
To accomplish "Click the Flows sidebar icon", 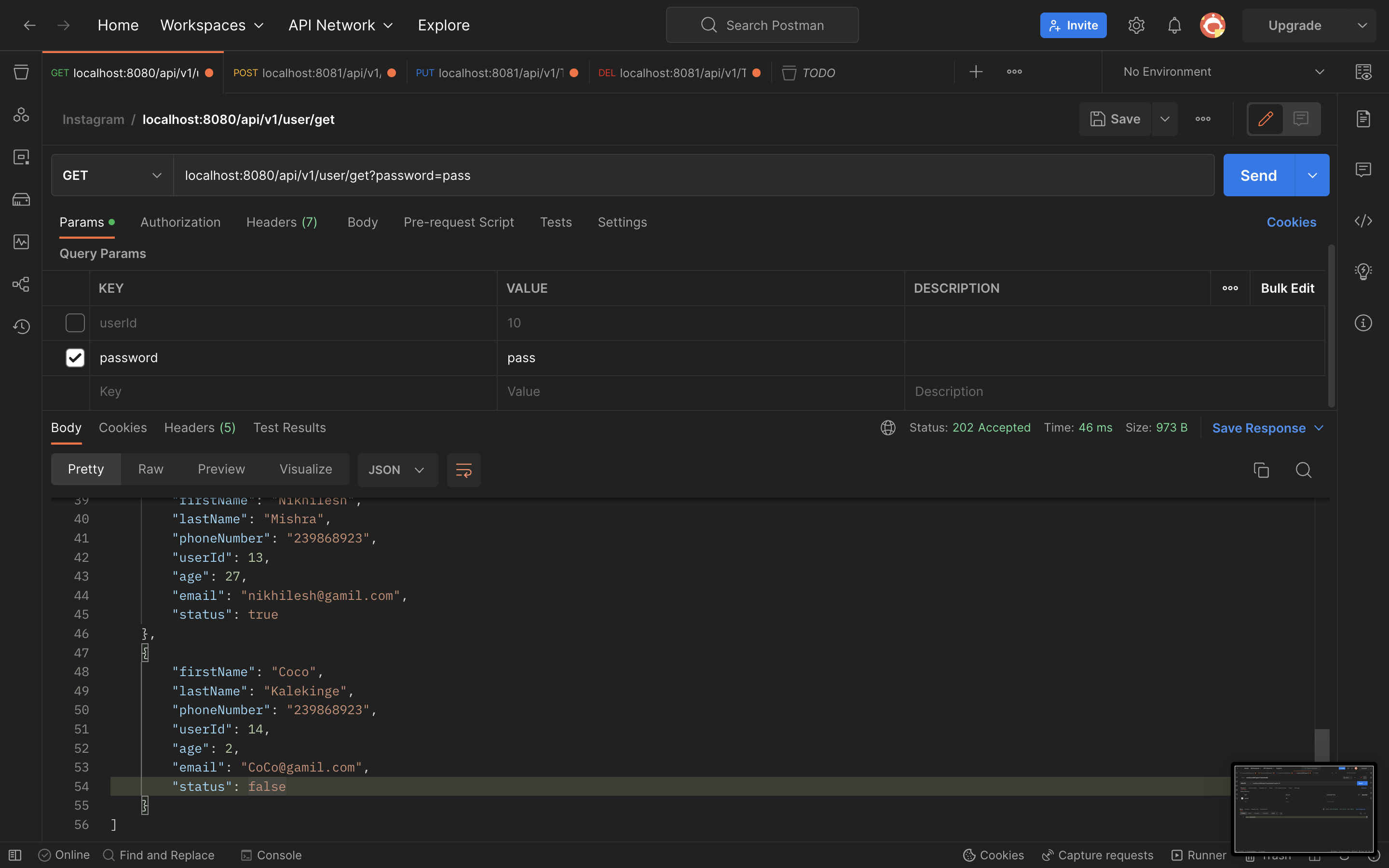I will coord(21,284).
